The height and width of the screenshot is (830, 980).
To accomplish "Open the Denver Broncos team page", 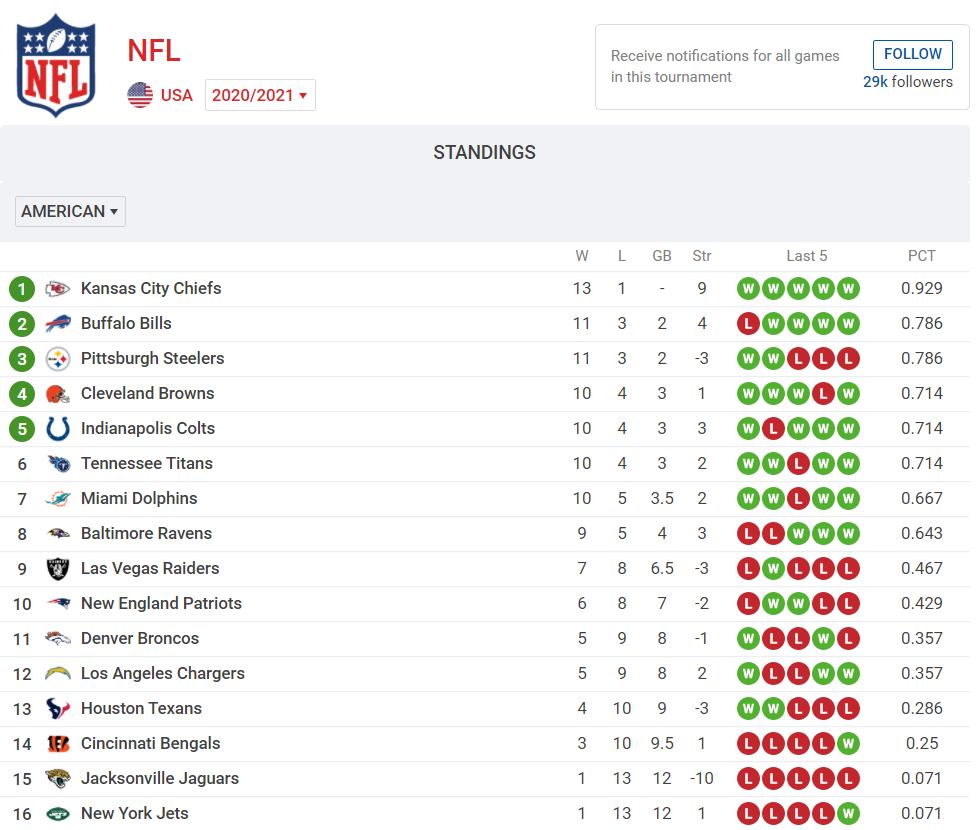I will (140, 638).
